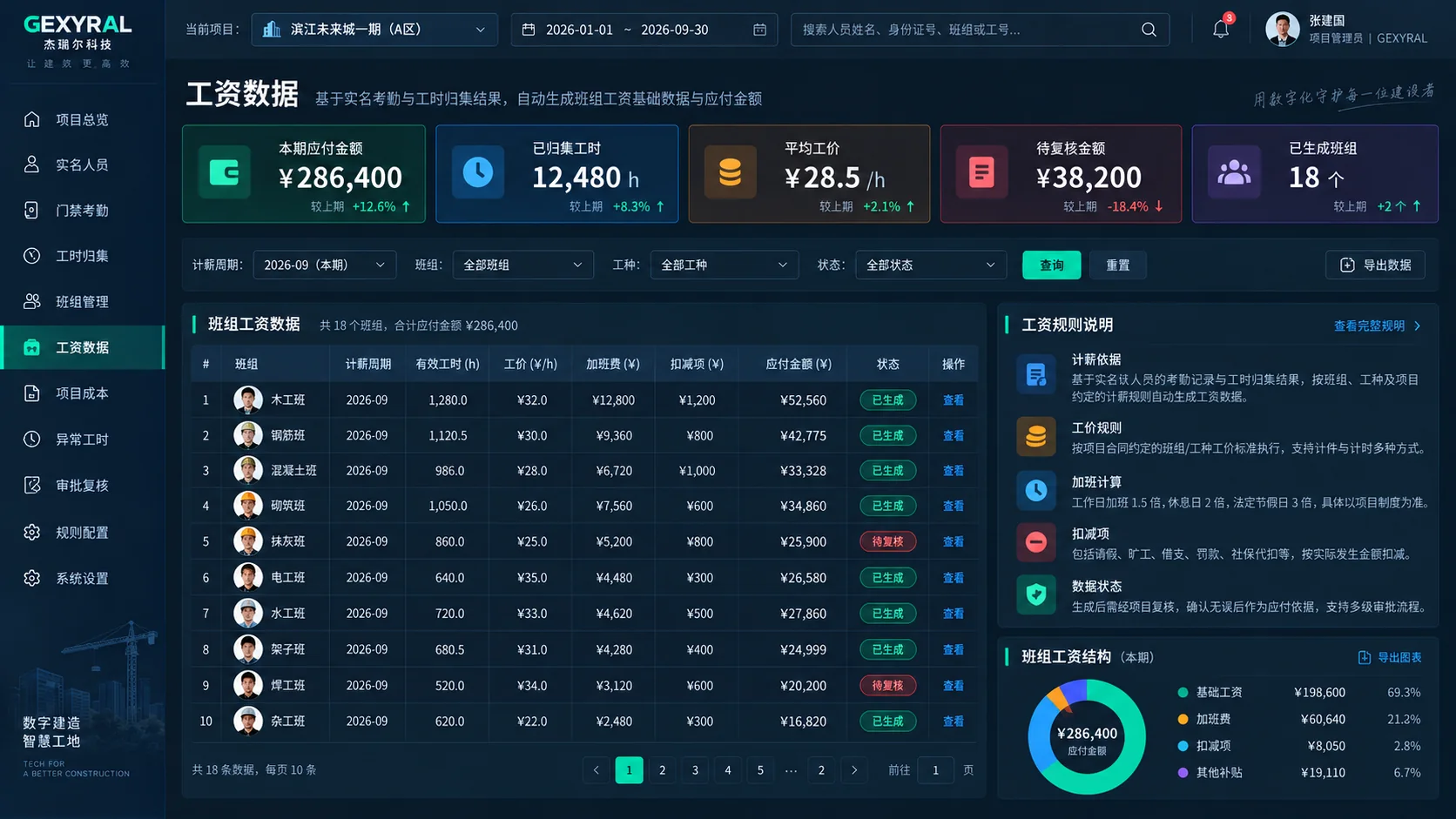Open 系统设置 in the sidebar
Viewport: 1456px width, 819px height.
point(82,579)
